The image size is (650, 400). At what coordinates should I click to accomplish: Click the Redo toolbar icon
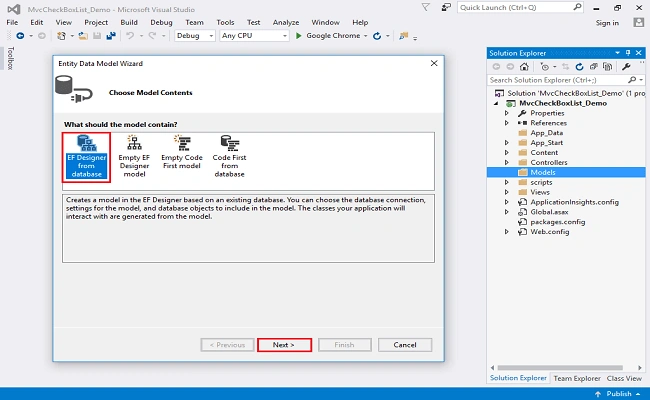(152, 36)
